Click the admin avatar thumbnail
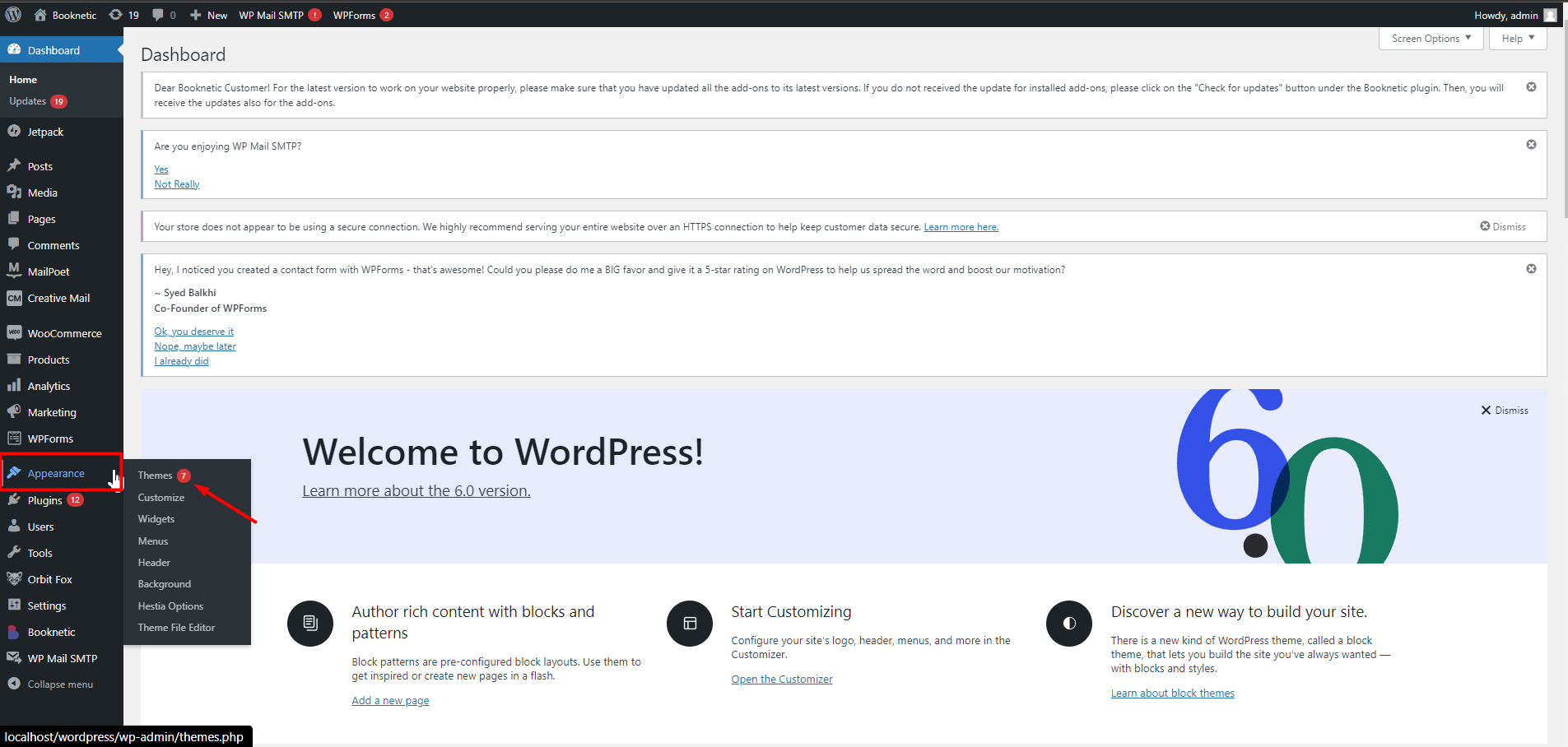This screenshot has height=747, width=1568. coord(1550,15)
